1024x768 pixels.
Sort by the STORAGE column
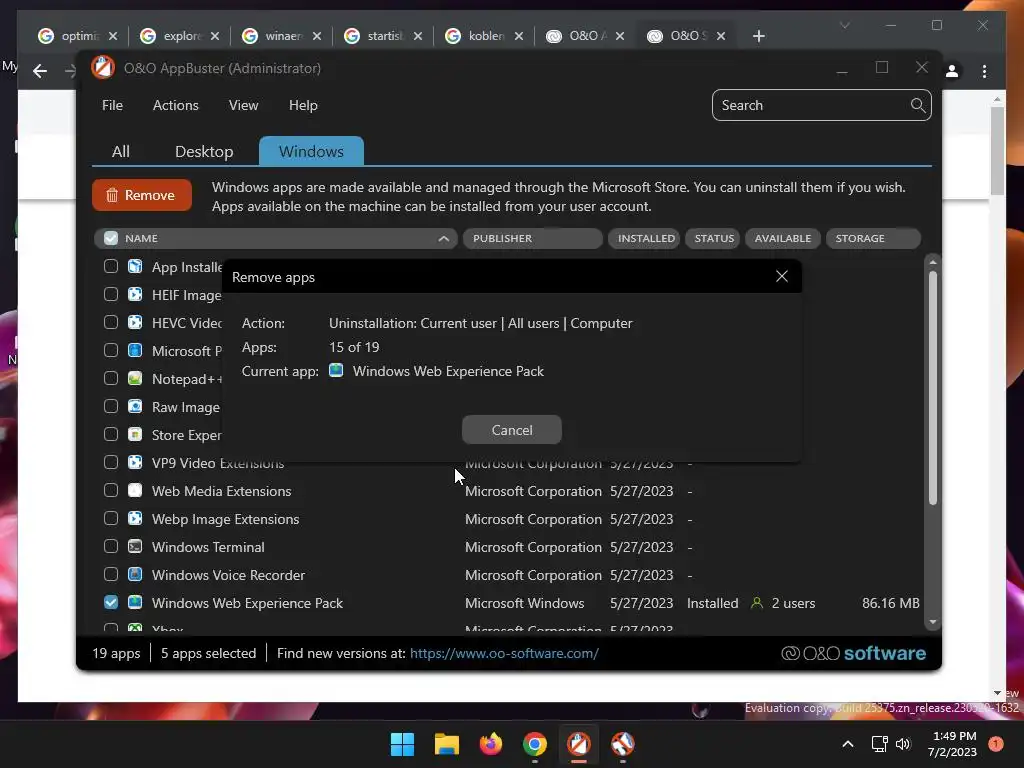pos(873,238)
